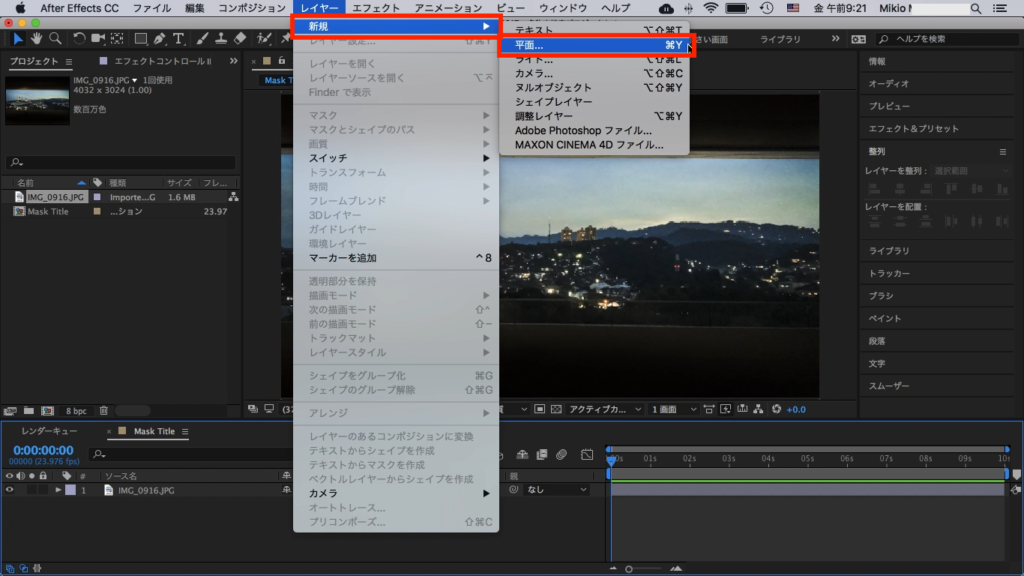Viewport: 1024px width, 576px height.
Task: Select the Eraser tool
Action: (x=239, y=39)
